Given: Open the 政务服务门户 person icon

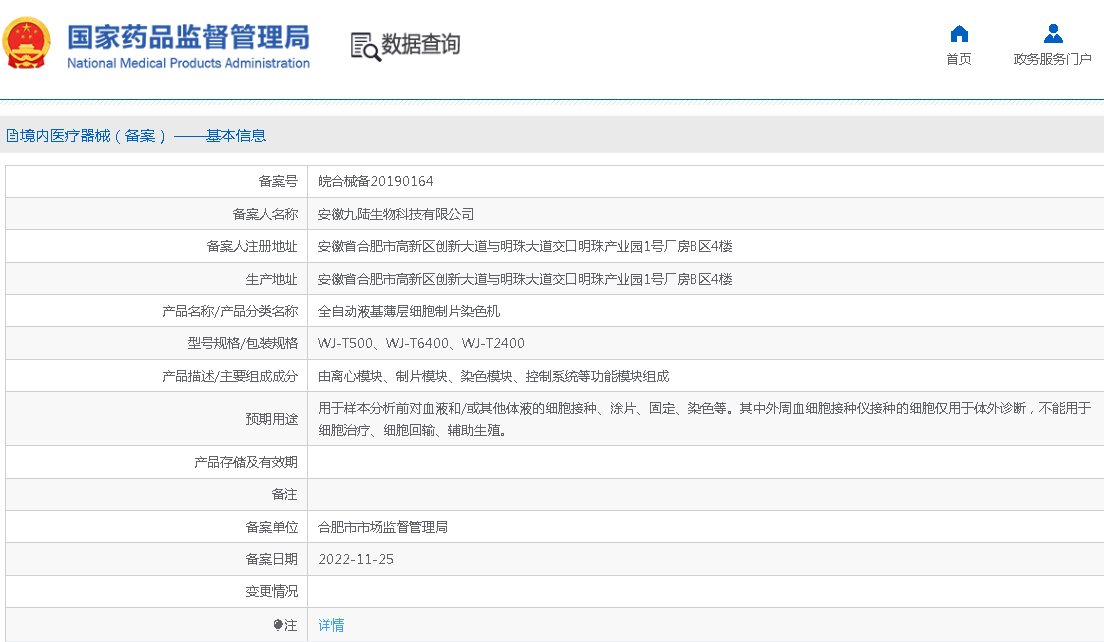Looking at the screenshot, I should coord(1052,34).
